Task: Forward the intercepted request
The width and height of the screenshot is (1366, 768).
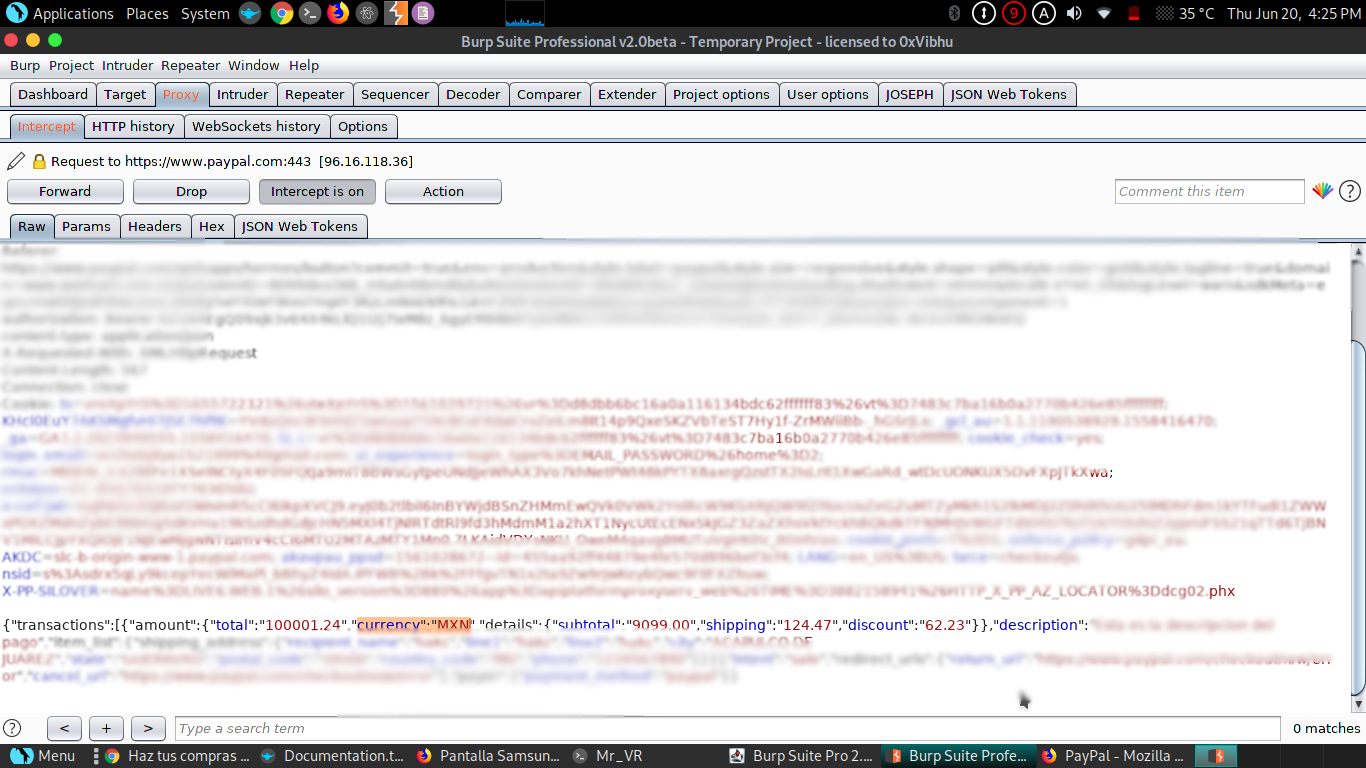Action: point(65,191)
